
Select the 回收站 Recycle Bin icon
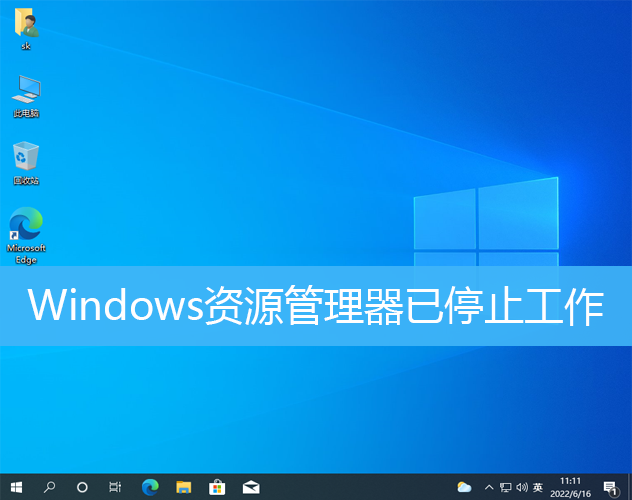(26, 158)
